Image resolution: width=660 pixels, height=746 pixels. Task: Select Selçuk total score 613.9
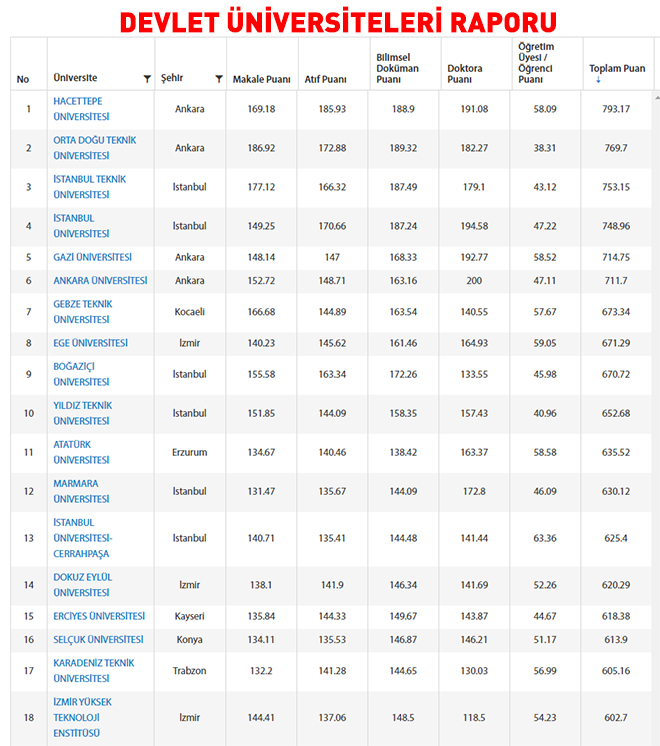[x=616, y=639]
